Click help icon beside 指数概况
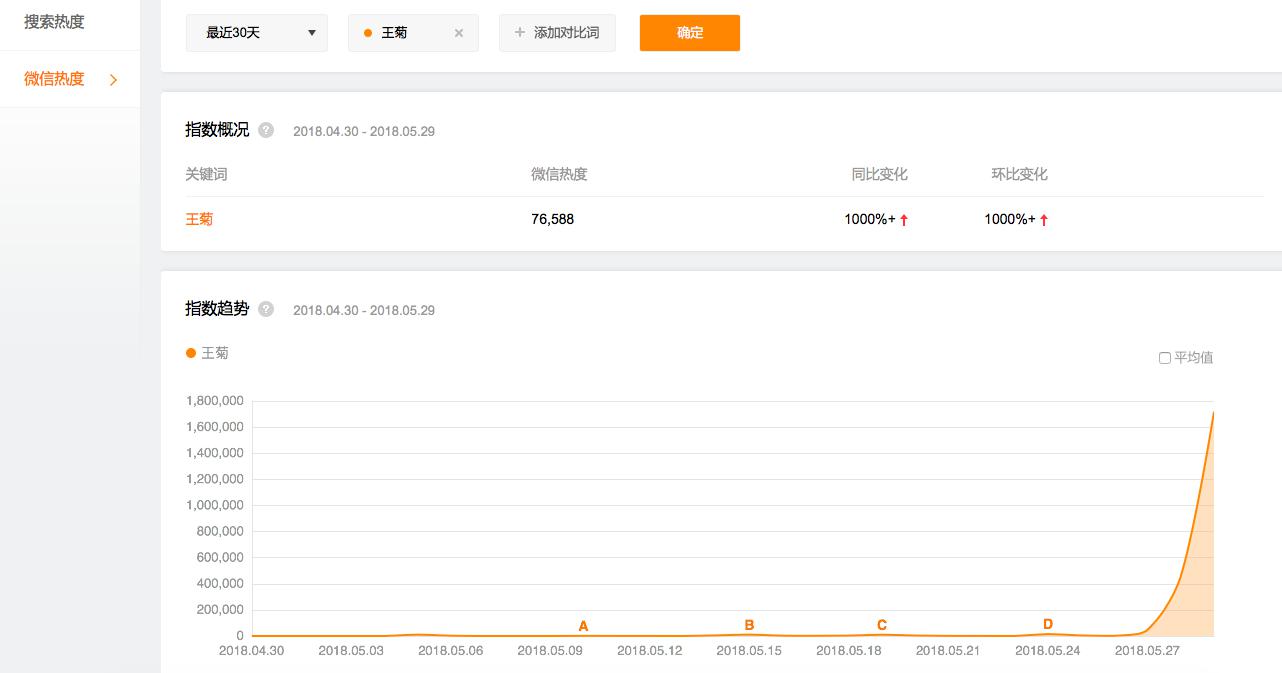The image size is (1282, 673). click(x=266, y=130)
